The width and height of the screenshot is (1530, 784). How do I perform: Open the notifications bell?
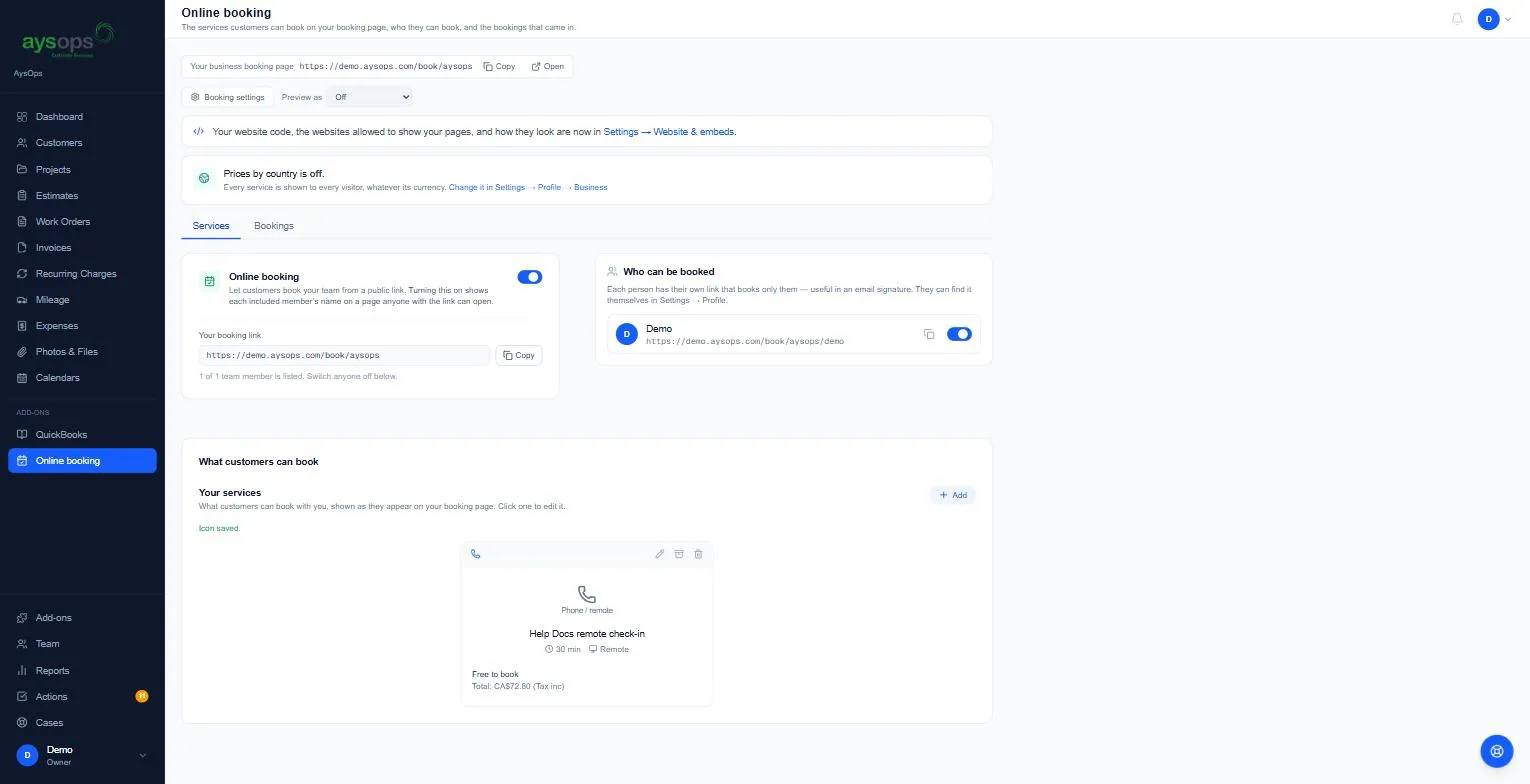point(1457,19)
